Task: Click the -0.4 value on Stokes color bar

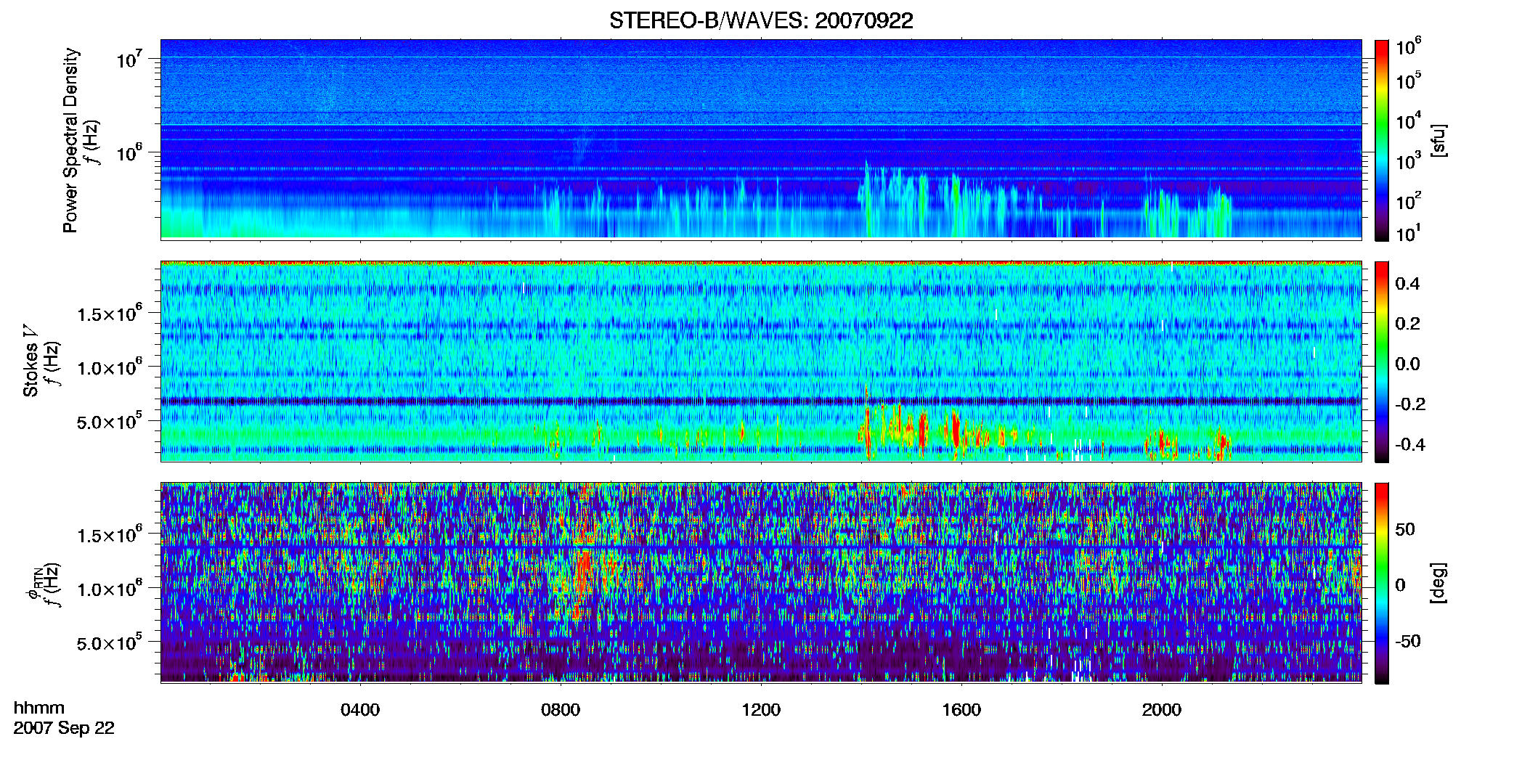Action: 1410,444
